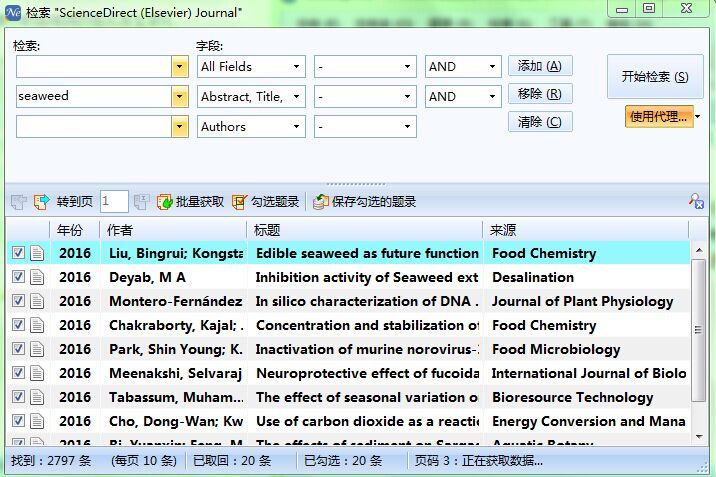This screenshot has height=477, width=716.
Task: Click document icon of Montero-Fernández row
Action: click(x=37, y=301)
